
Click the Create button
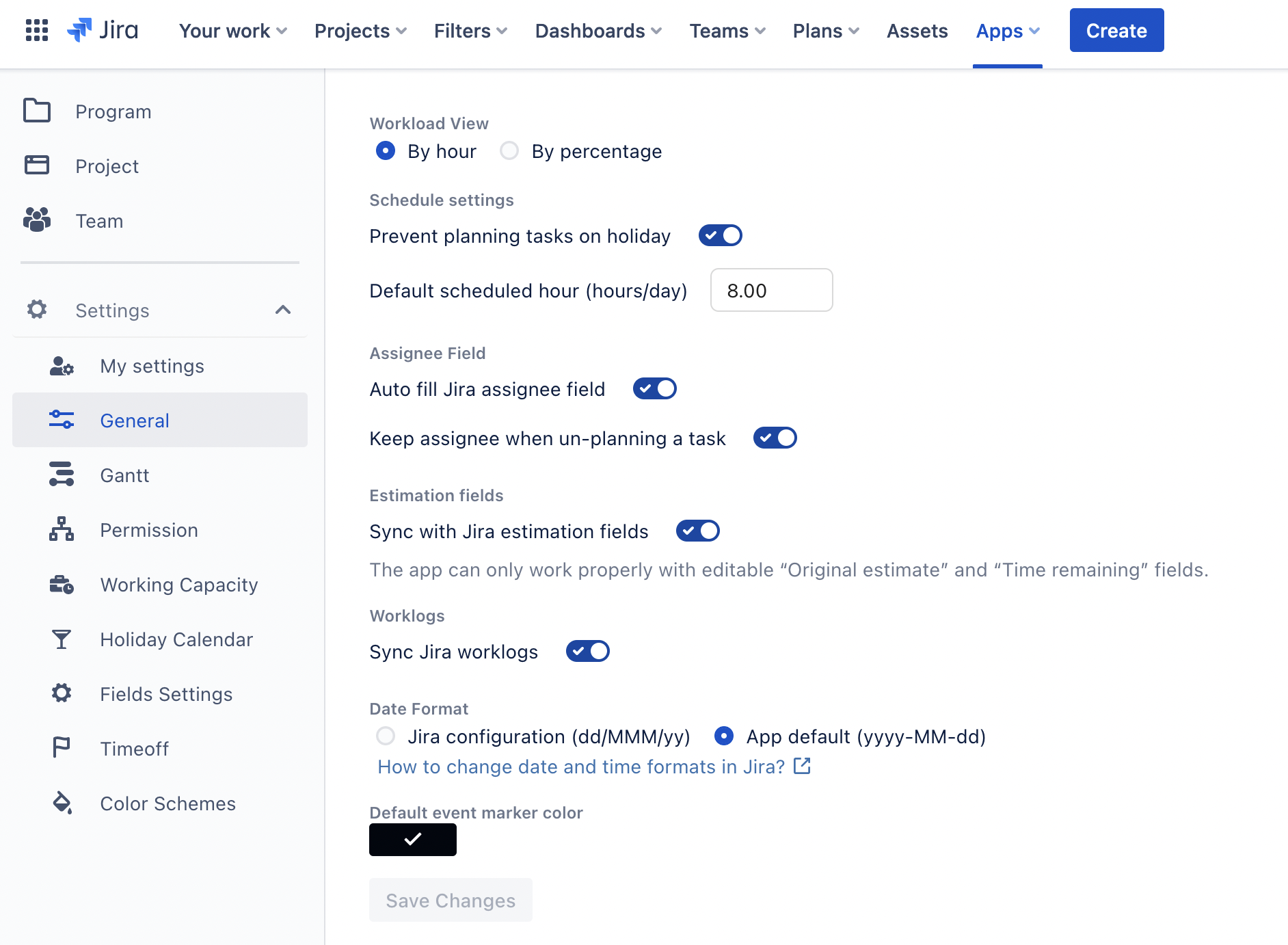coord(1116,30)
